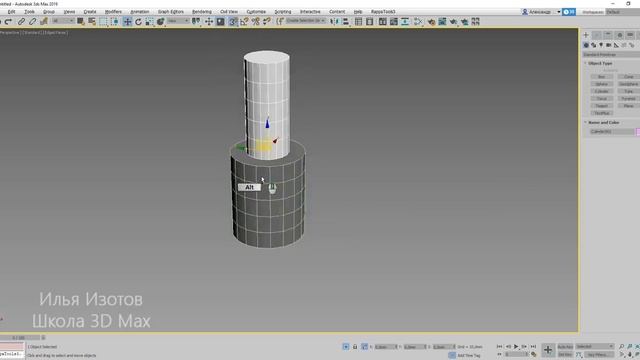
Task: Click Select and Manipulate icon
Action: coord(209,21)
